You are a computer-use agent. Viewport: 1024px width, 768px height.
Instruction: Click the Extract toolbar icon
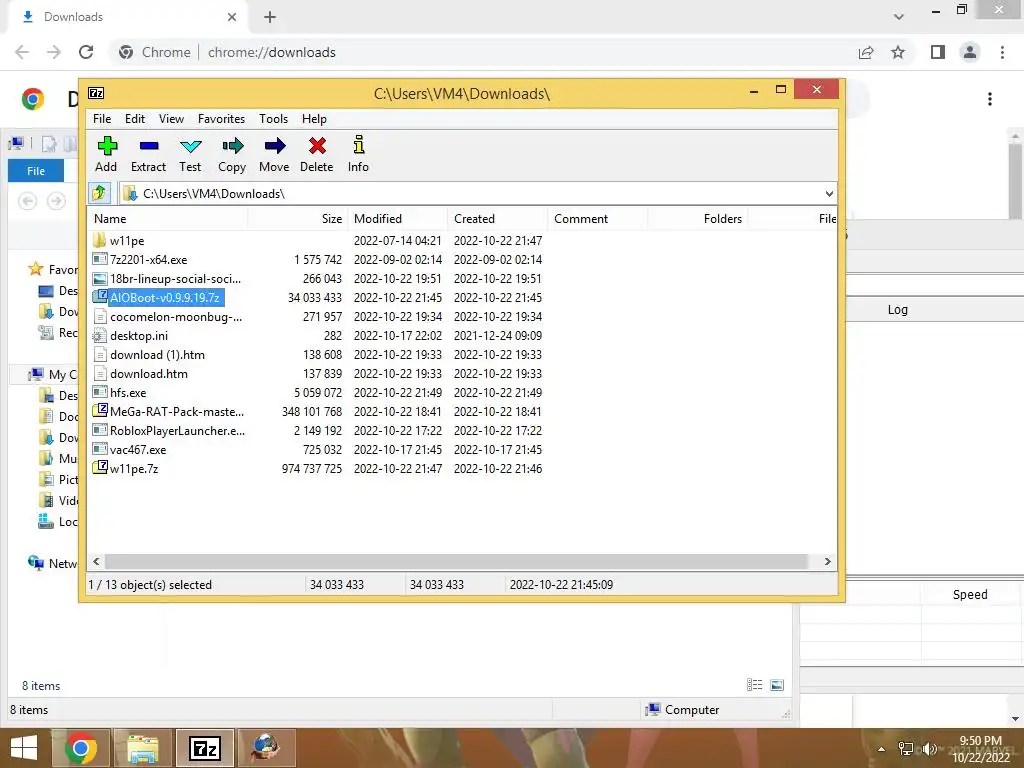(149, 146)
